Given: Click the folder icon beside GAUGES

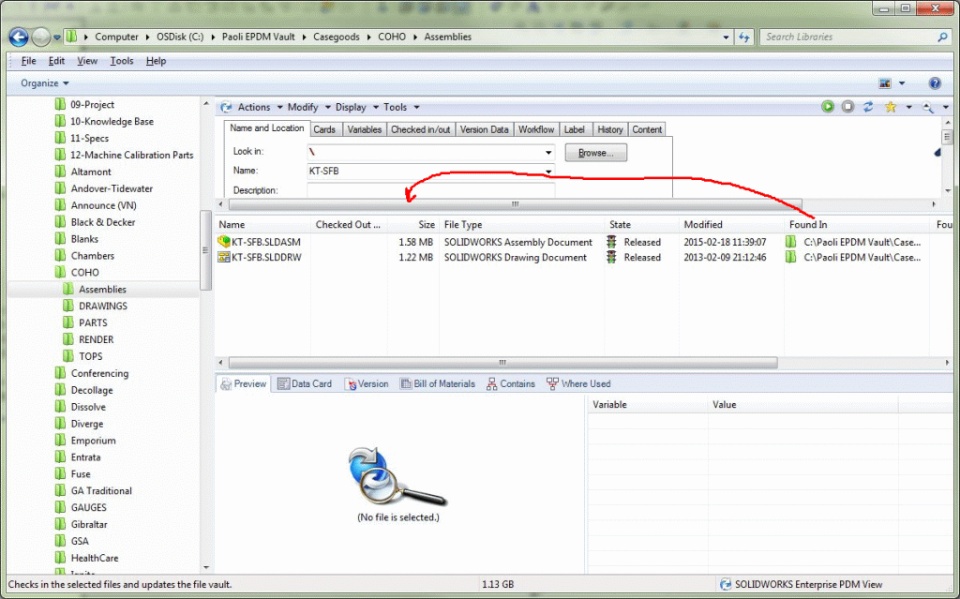Looking at the screenshot, I should point(60,507).
